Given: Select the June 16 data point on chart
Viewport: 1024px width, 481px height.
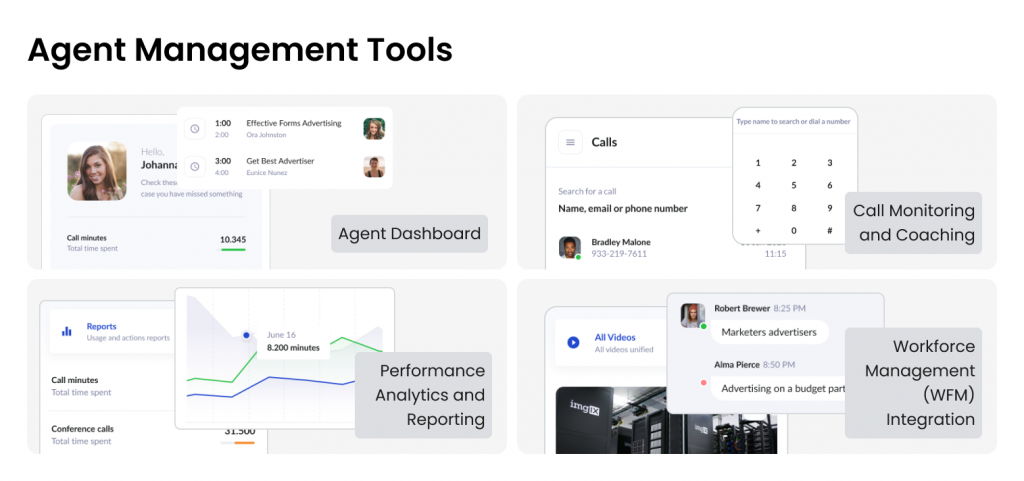Looking at the screenshot, I should tap(247, 335).
